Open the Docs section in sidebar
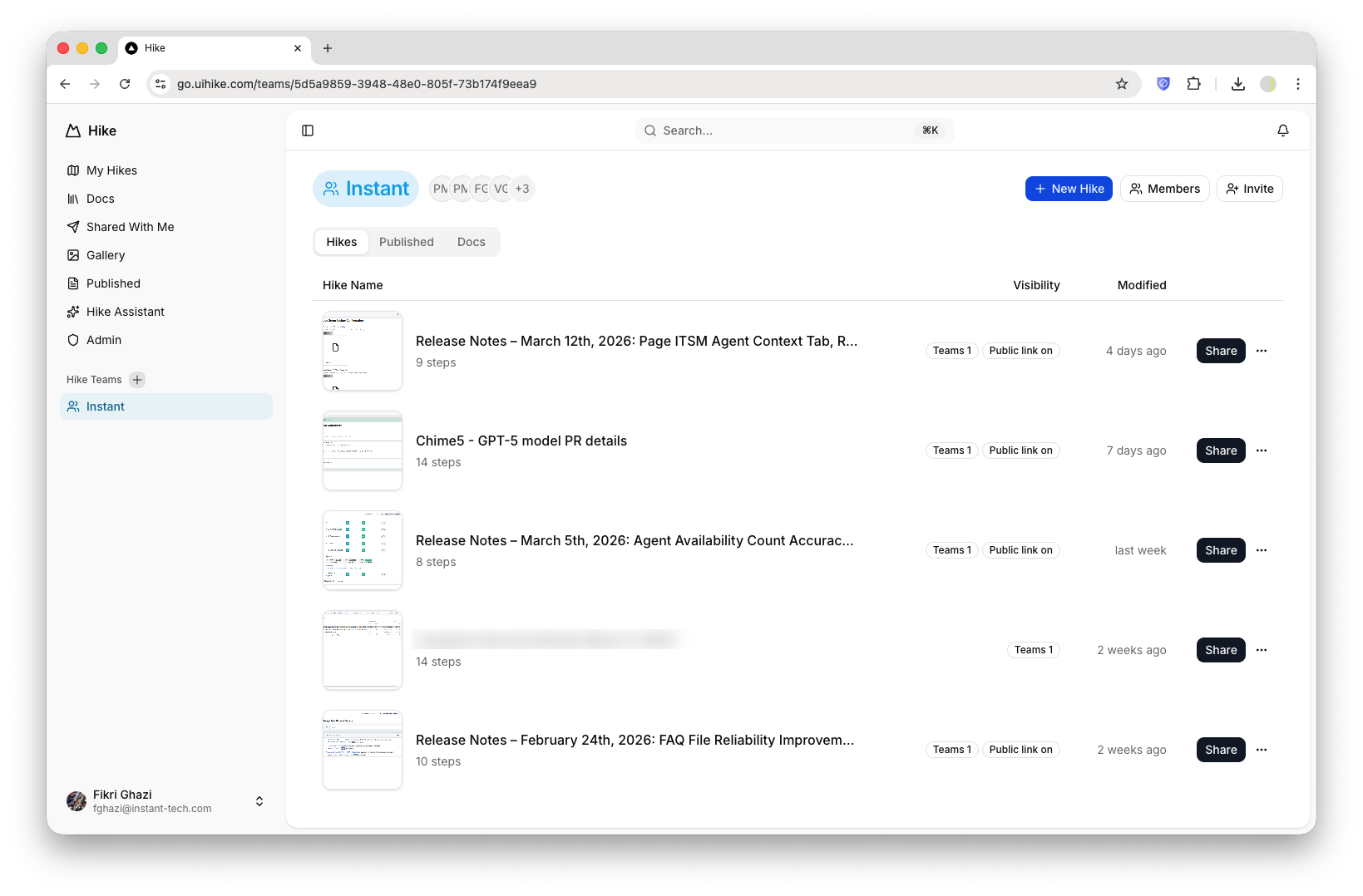 100,198
